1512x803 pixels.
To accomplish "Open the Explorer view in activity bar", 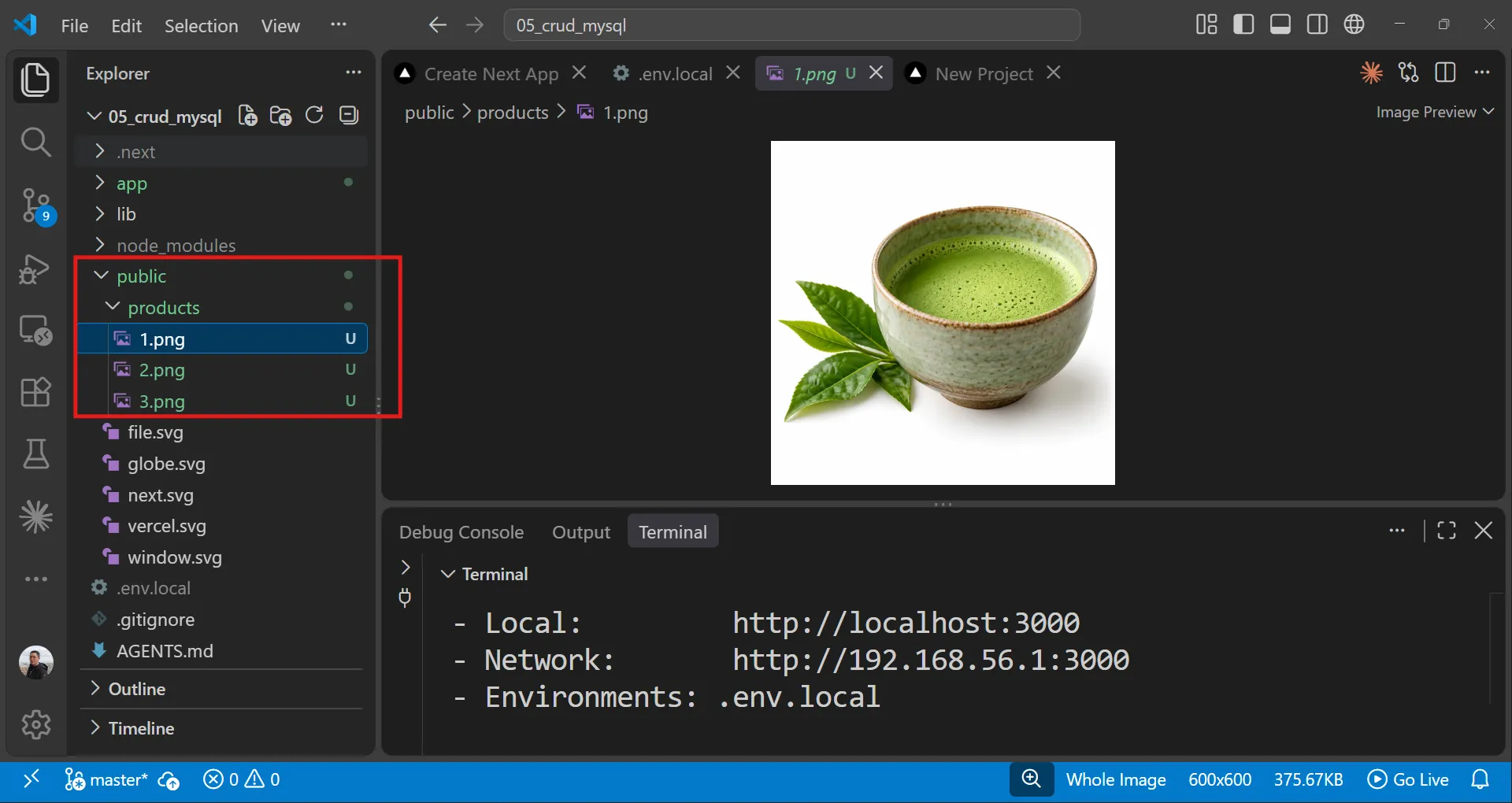I will coord(35,80).
